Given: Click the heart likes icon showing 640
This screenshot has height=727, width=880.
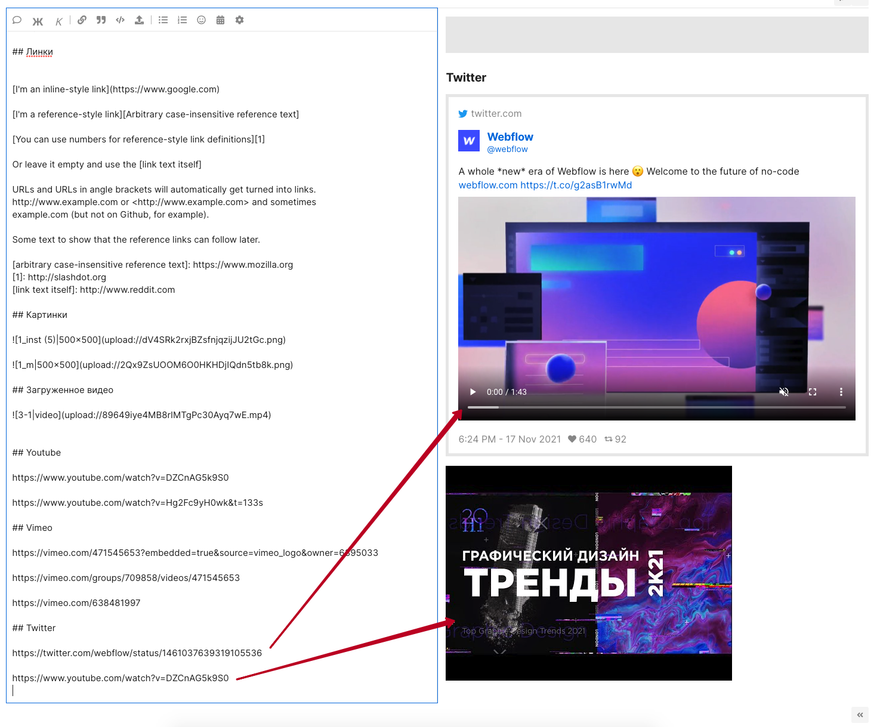Looking at the screenshot, I should tap(572, 439).
